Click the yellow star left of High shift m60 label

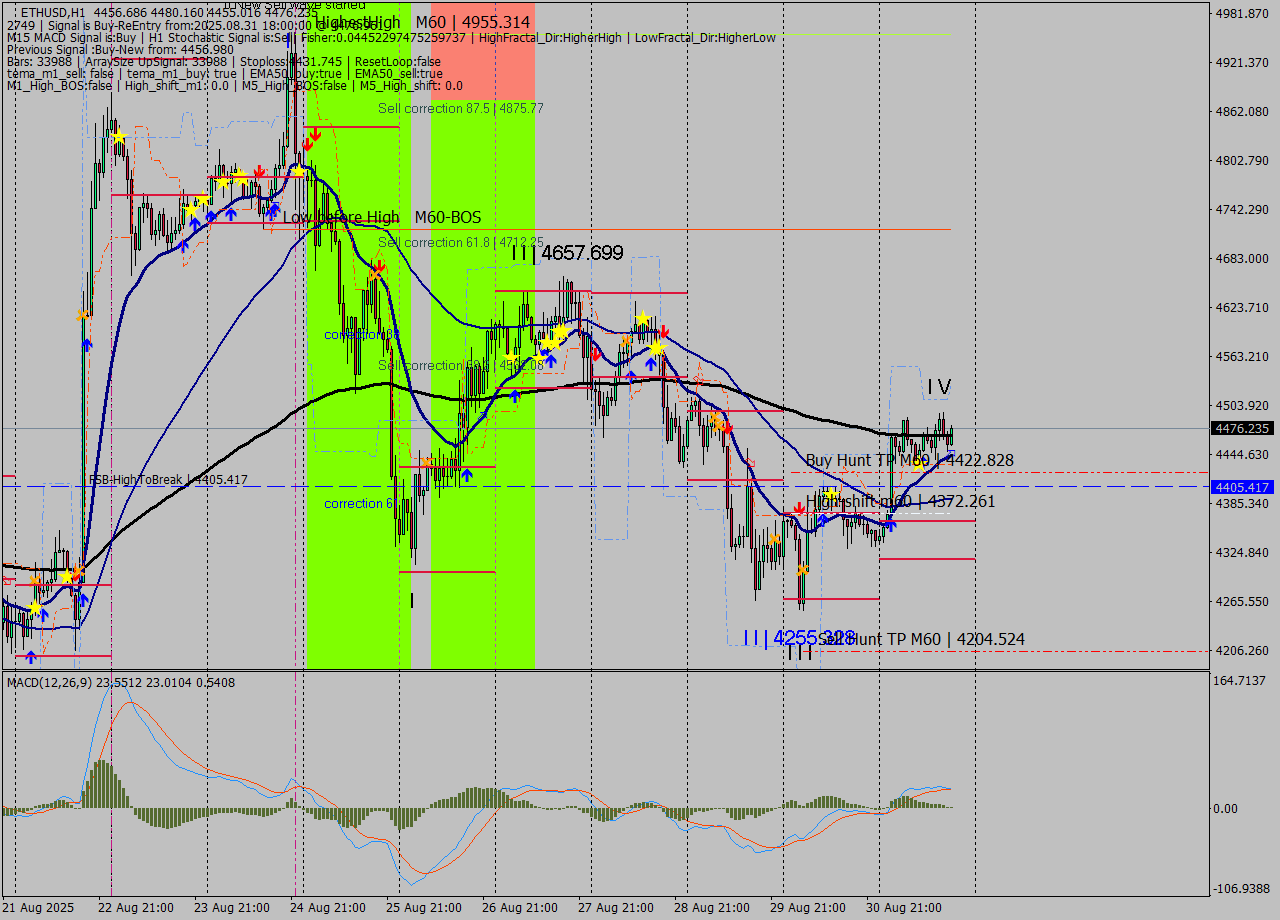tap(831, 496)
